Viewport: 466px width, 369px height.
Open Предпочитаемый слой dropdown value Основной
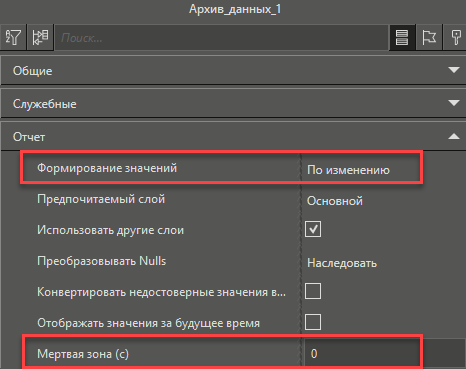click(335, 201)
